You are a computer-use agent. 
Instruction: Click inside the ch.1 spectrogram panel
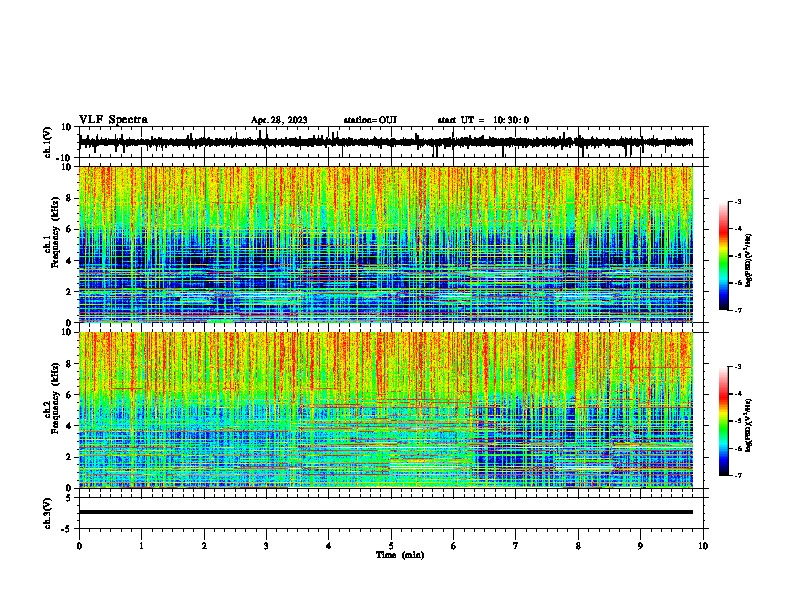click(x=385, y=244)
